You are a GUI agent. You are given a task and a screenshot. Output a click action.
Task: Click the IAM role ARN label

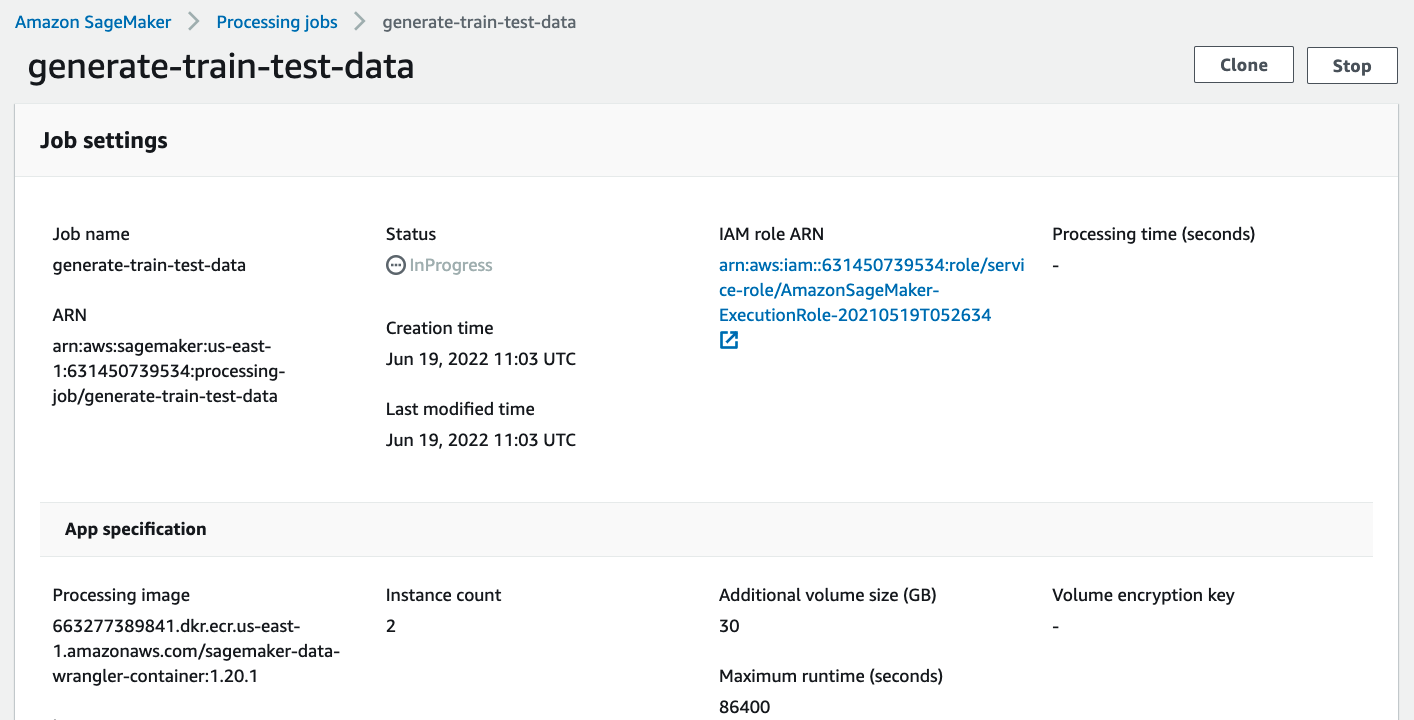pyautogui.click(x=771, y=234)
